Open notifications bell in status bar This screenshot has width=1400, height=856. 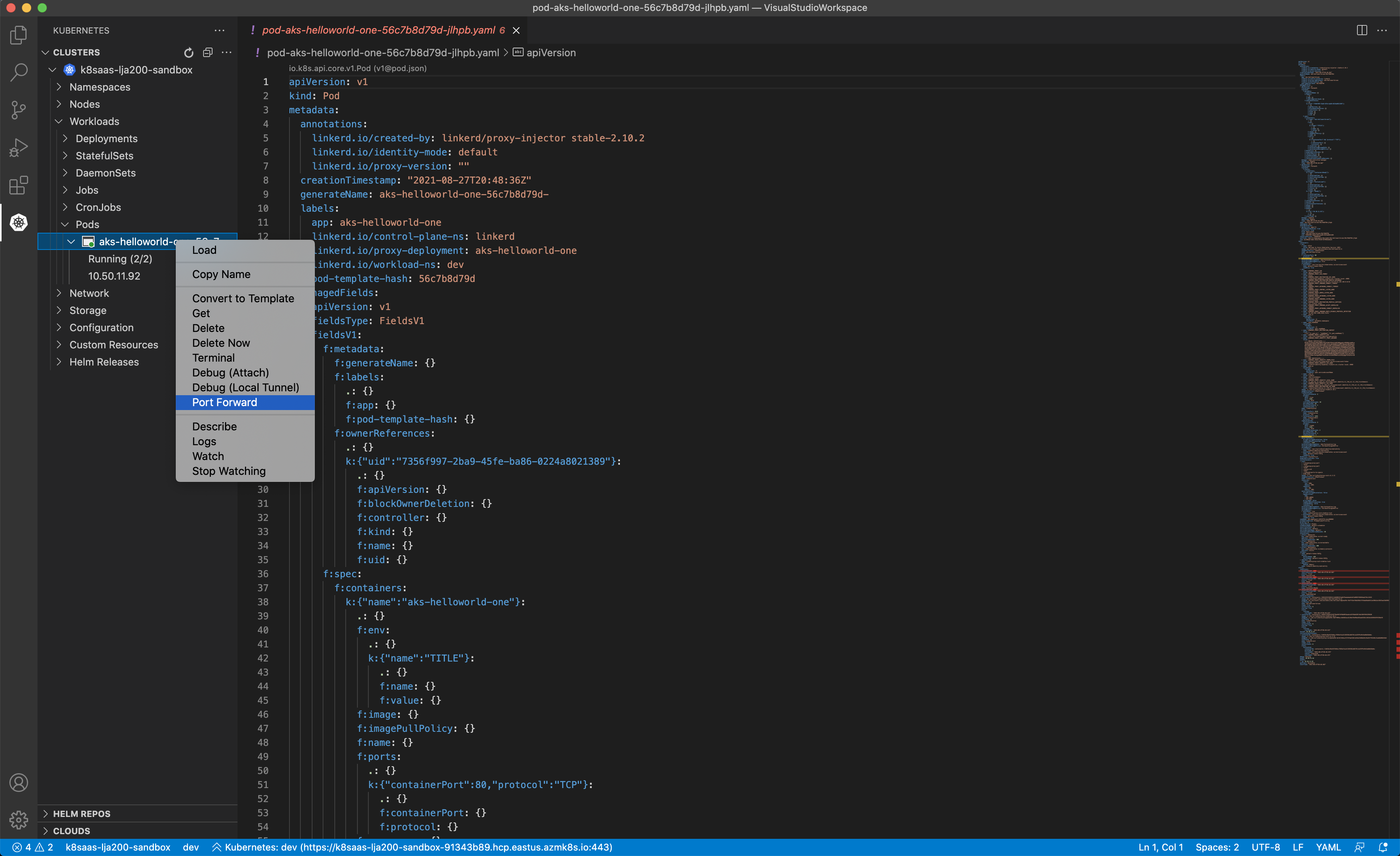pos(1383,847)
